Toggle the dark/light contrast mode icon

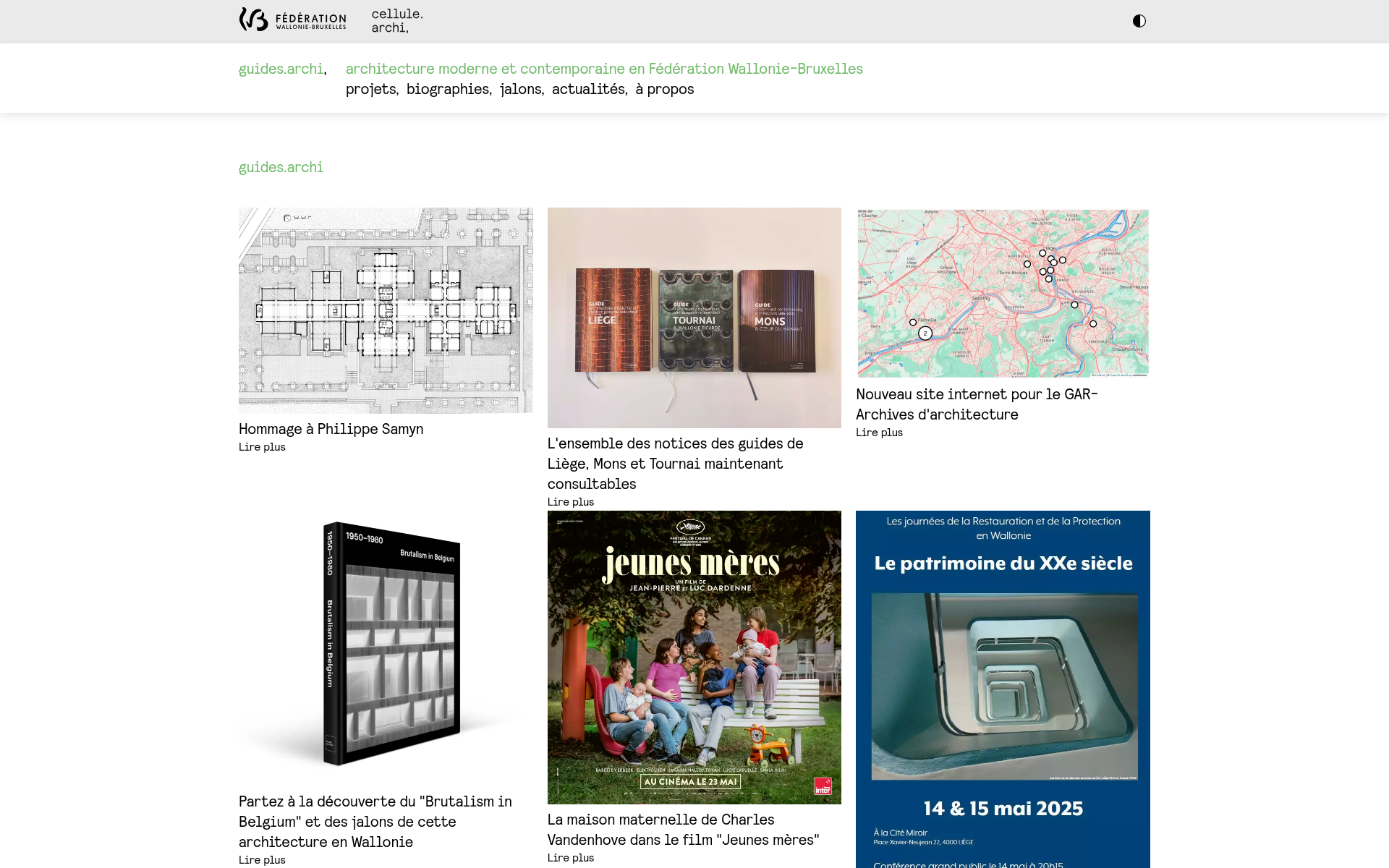(x=1139, y=21)
